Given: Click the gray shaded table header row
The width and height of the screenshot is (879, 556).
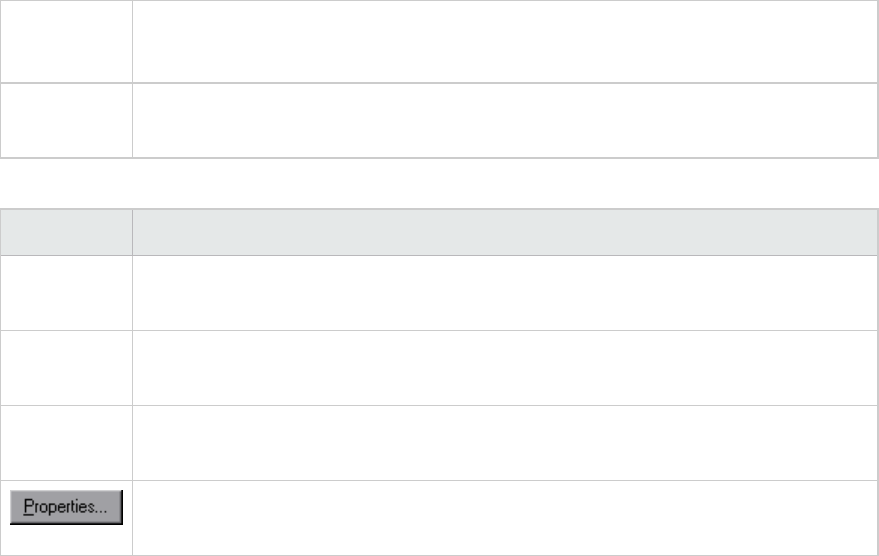Looking at the screenshot, I should [x=439, y=232].
